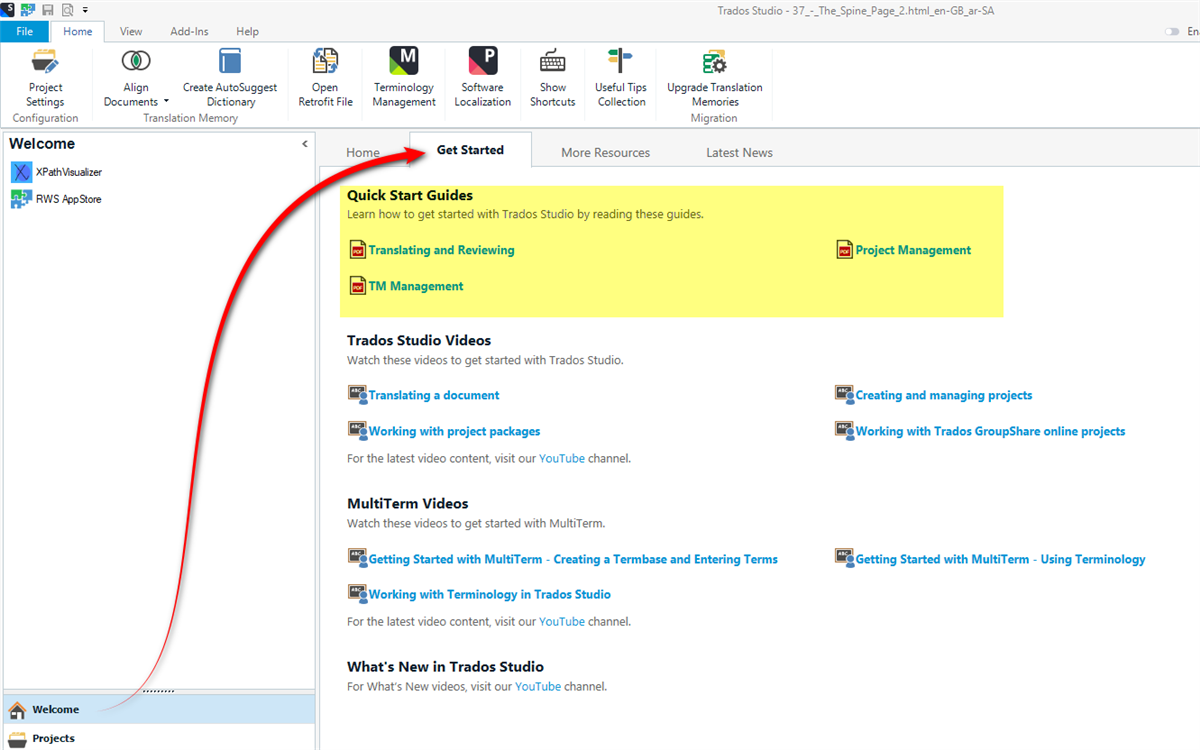
Task: Flip the toggle switch at top right
Action: click(x=1172, y=32)
